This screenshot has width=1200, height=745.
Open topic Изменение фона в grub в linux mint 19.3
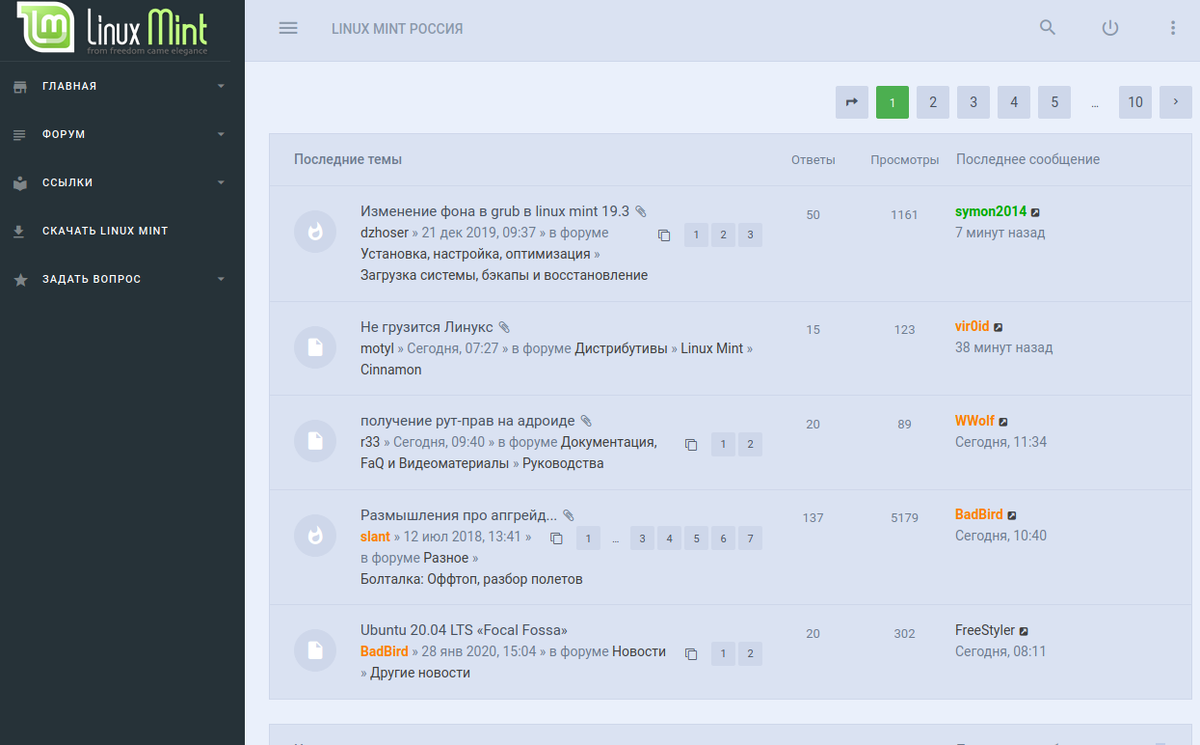click(x=495, y=211)
